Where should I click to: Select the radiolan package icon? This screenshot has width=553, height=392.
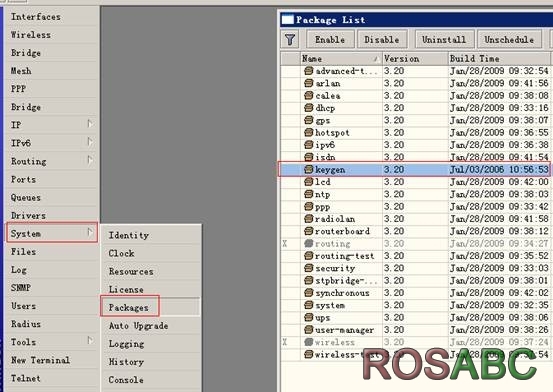[309, 219]
